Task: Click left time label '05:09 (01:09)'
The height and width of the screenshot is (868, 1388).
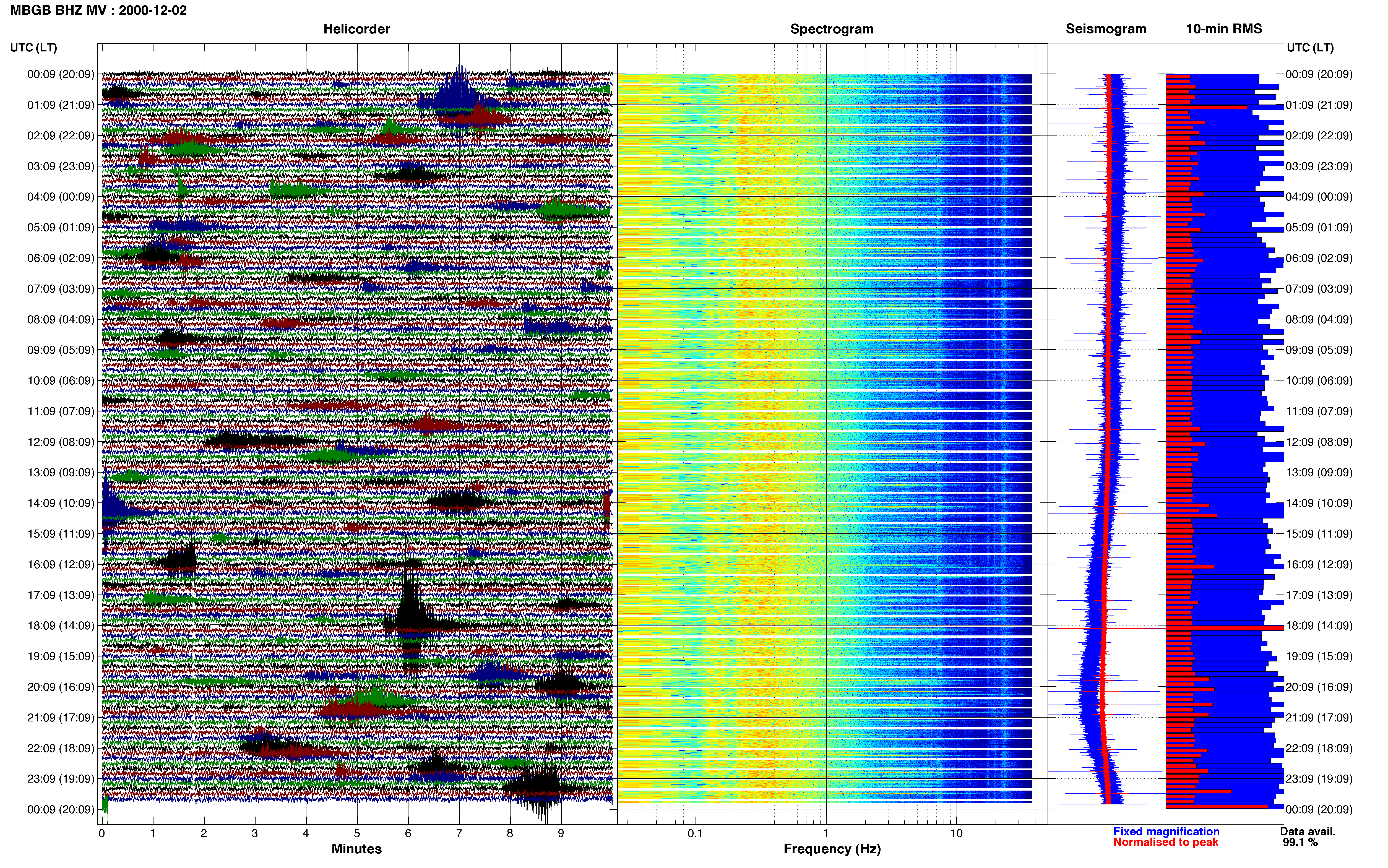Action: 61,227
